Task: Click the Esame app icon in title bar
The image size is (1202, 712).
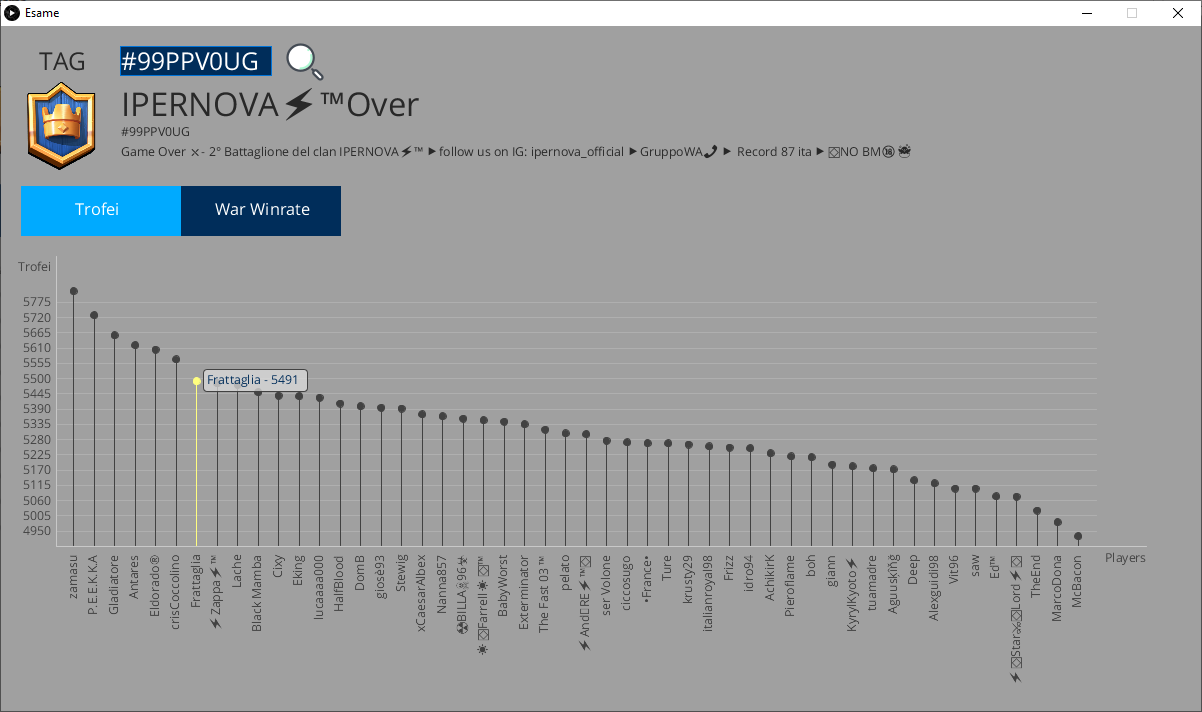Action: (x=12, y=13)
